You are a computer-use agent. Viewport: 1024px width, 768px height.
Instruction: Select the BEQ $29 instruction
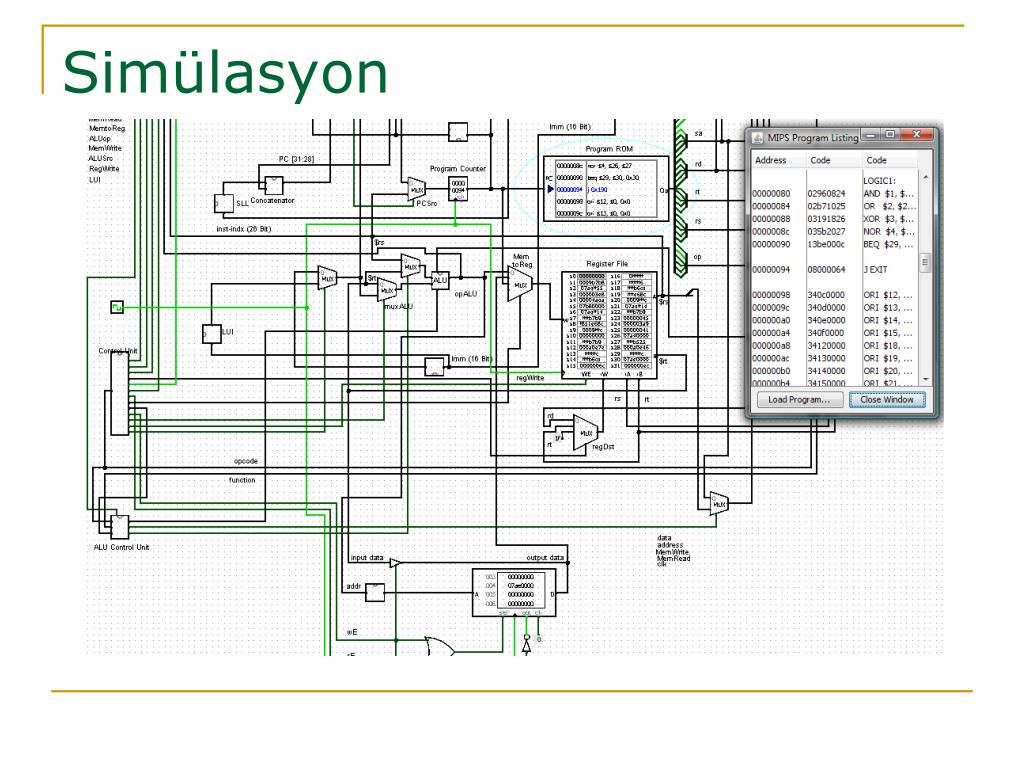(888, 244)
